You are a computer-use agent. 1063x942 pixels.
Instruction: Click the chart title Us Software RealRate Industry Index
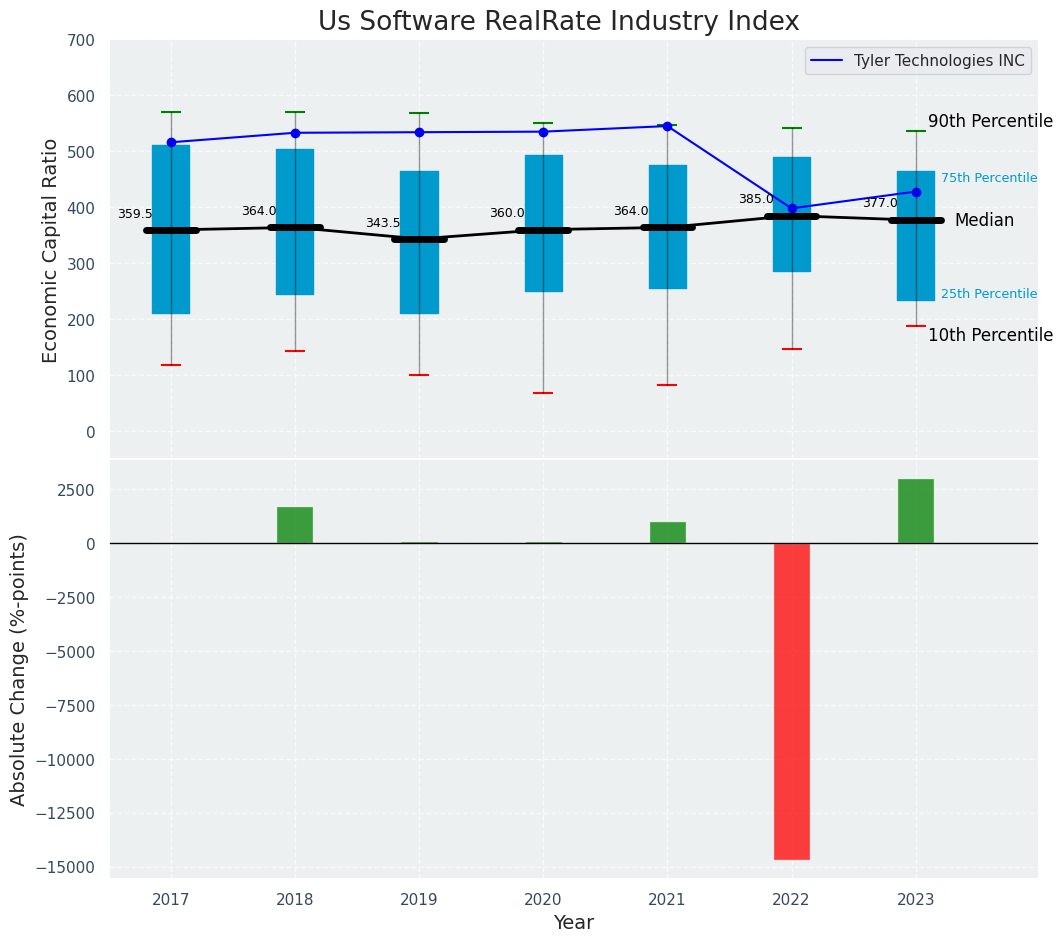click(558, 22)
